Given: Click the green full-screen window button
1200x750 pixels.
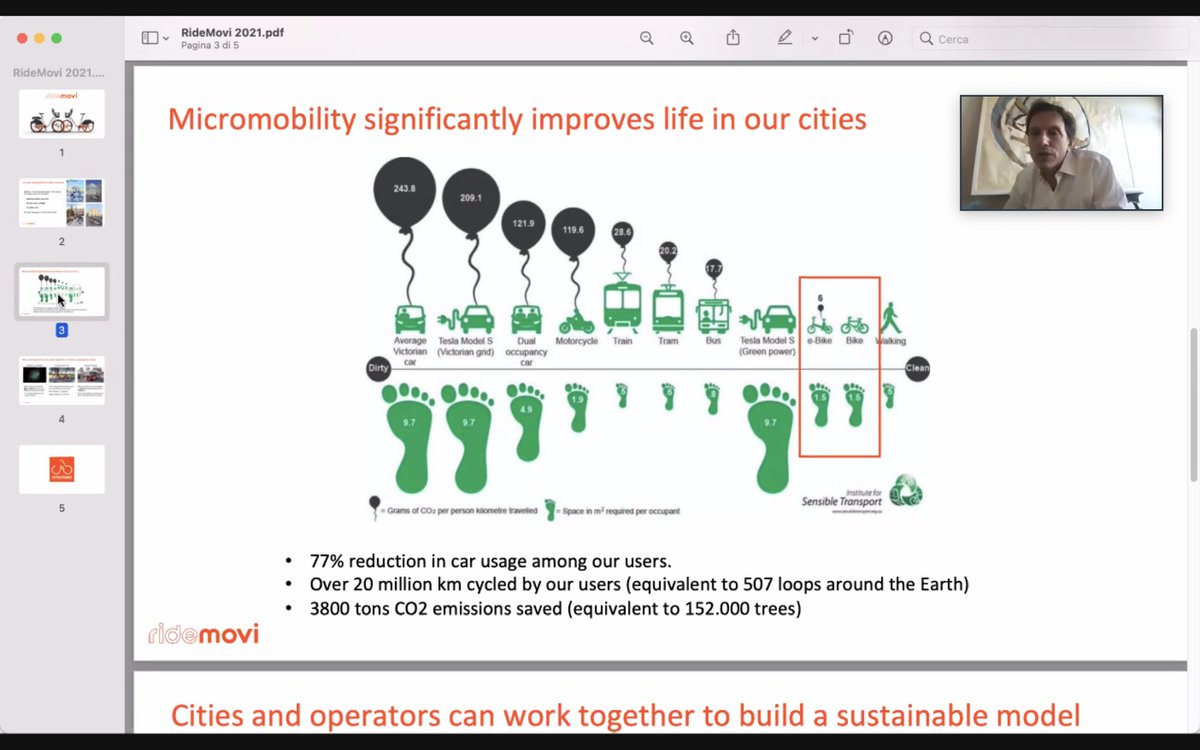Looking at the screenshot, I should 57,38.
